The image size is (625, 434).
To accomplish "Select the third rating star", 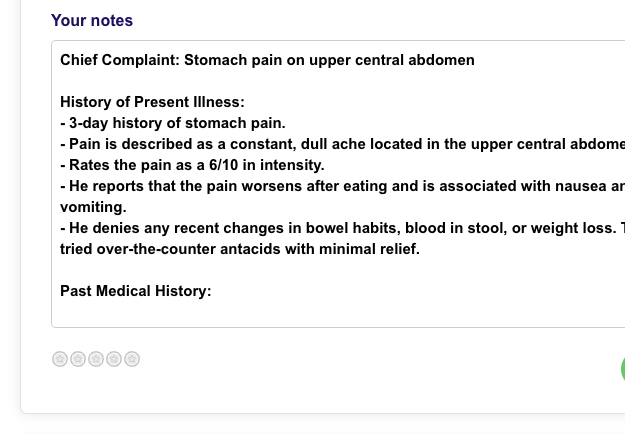I will (x=96, y=359).
